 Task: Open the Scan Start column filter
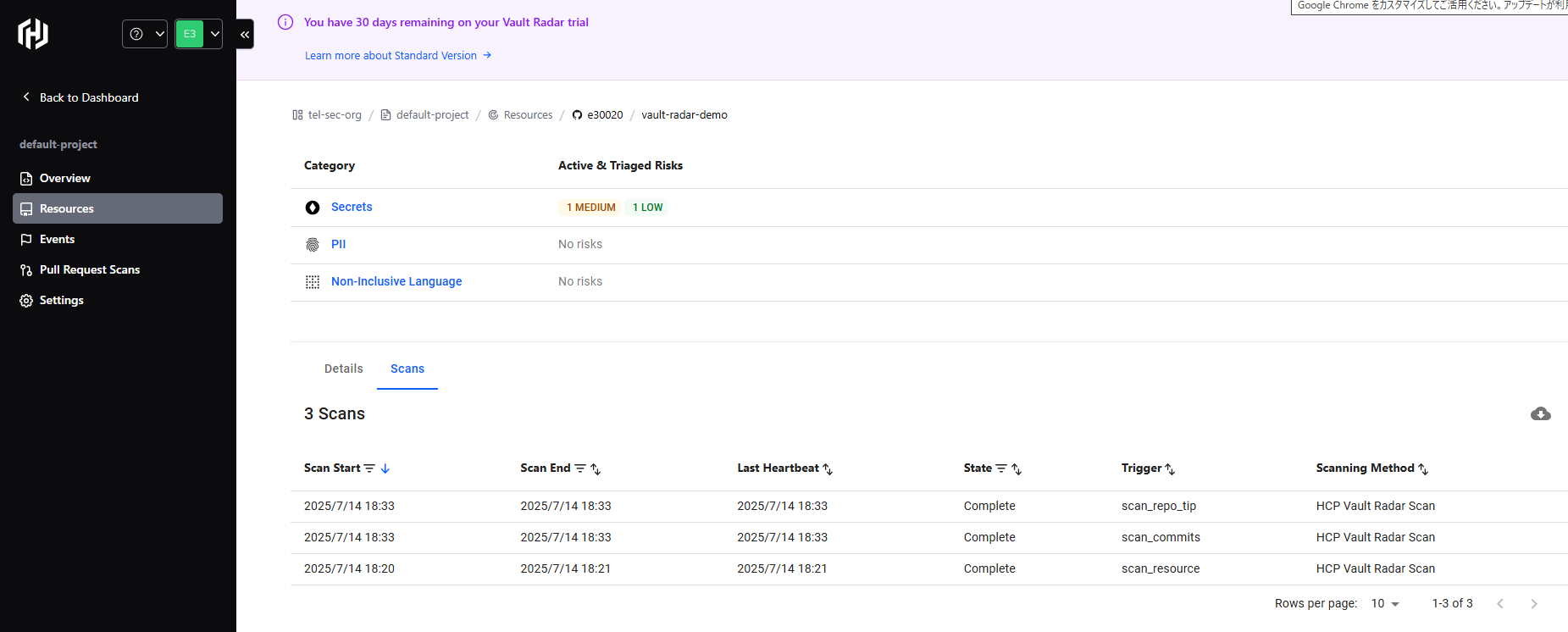coord(369,468)
